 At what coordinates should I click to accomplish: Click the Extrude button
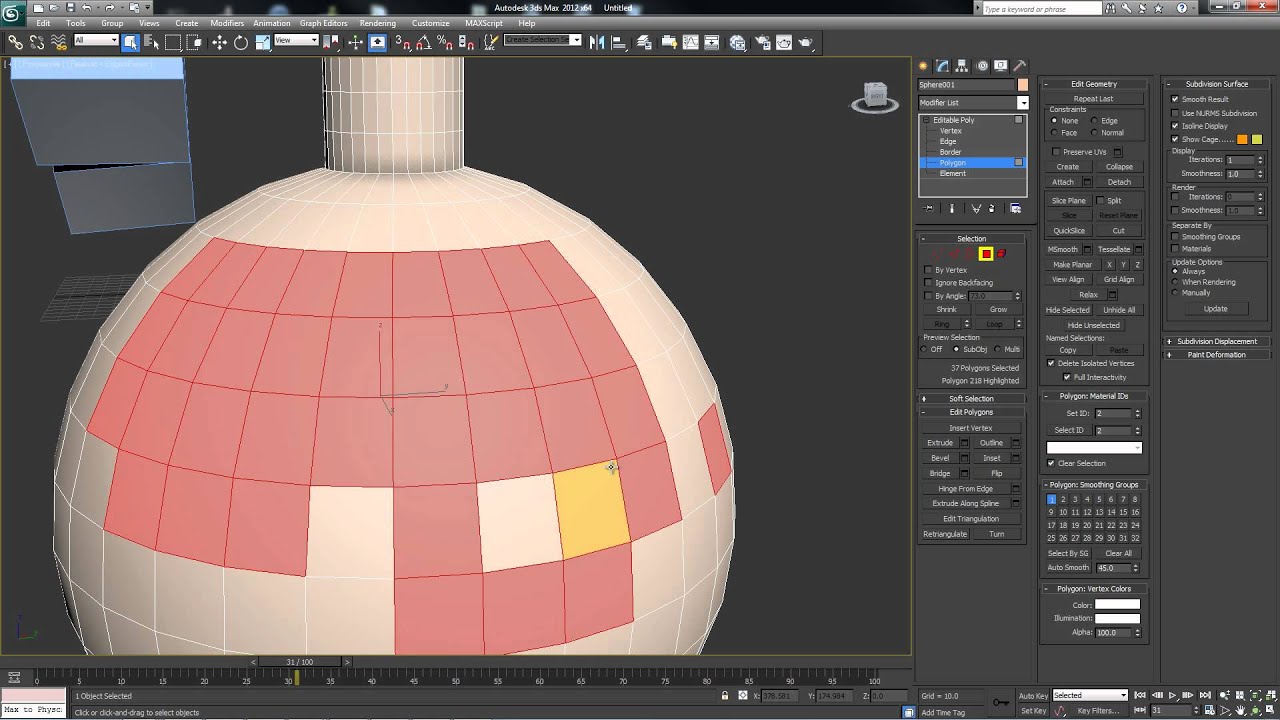coord(940,443)
